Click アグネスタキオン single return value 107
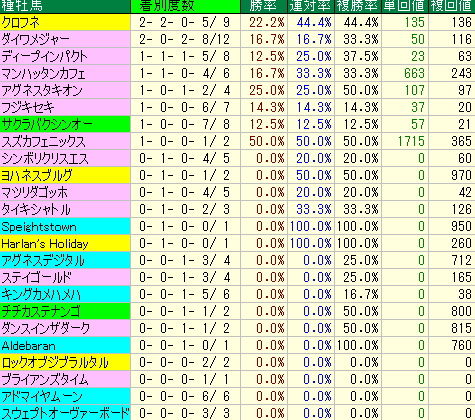 tap(414, 90)
